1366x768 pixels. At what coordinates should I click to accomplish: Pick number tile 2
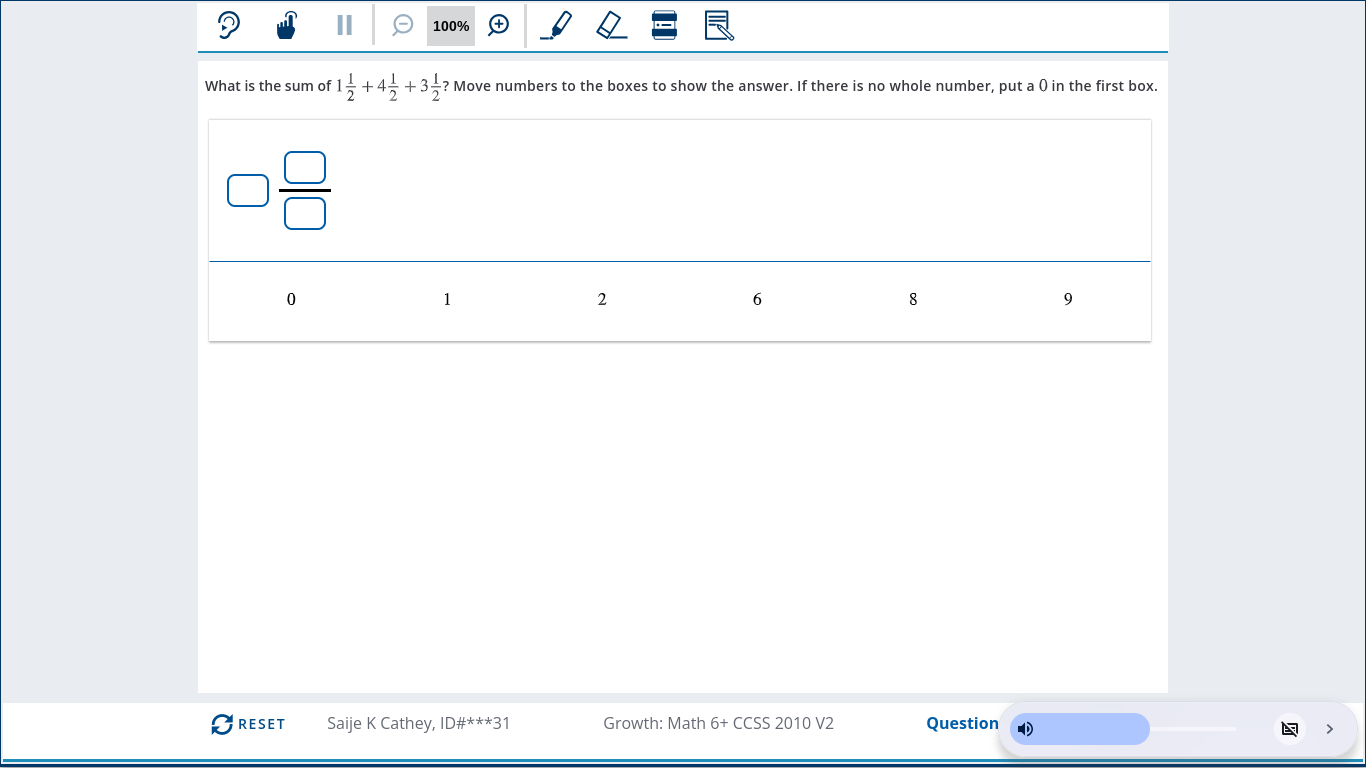pyautogui.click(x=602, y=299)
